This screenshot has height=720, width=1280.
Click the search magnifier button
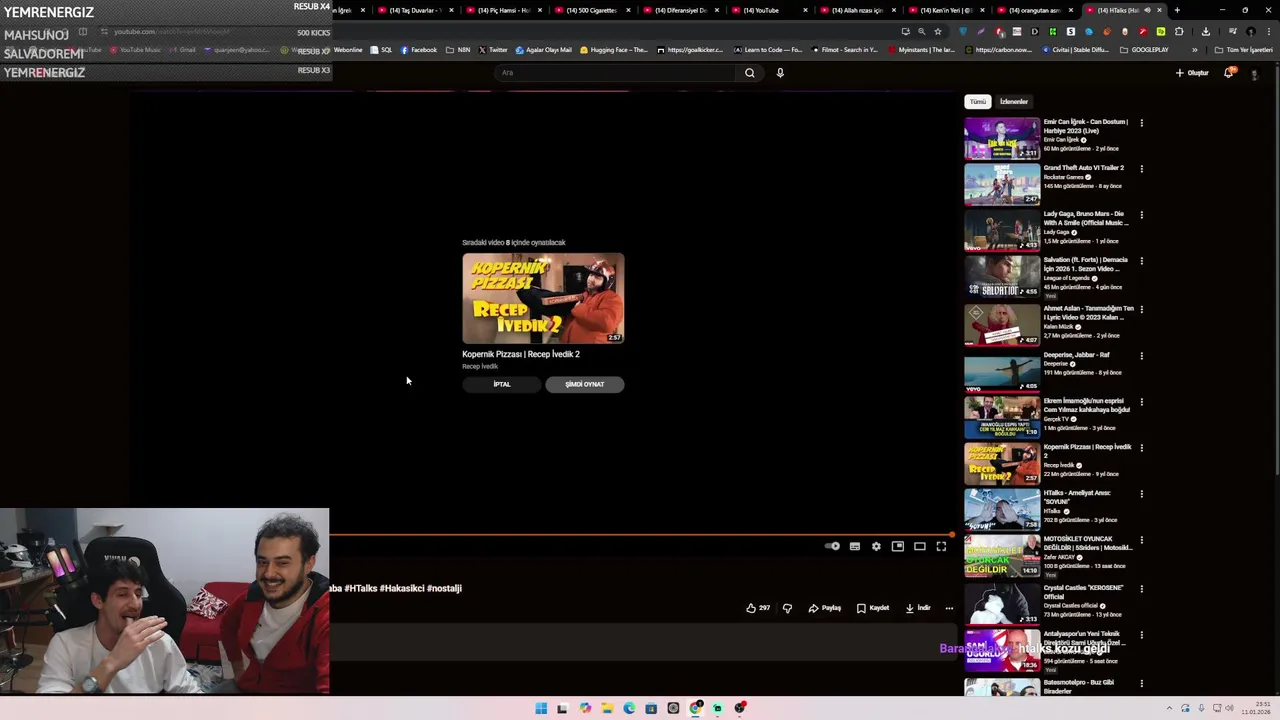click(749, 72)
